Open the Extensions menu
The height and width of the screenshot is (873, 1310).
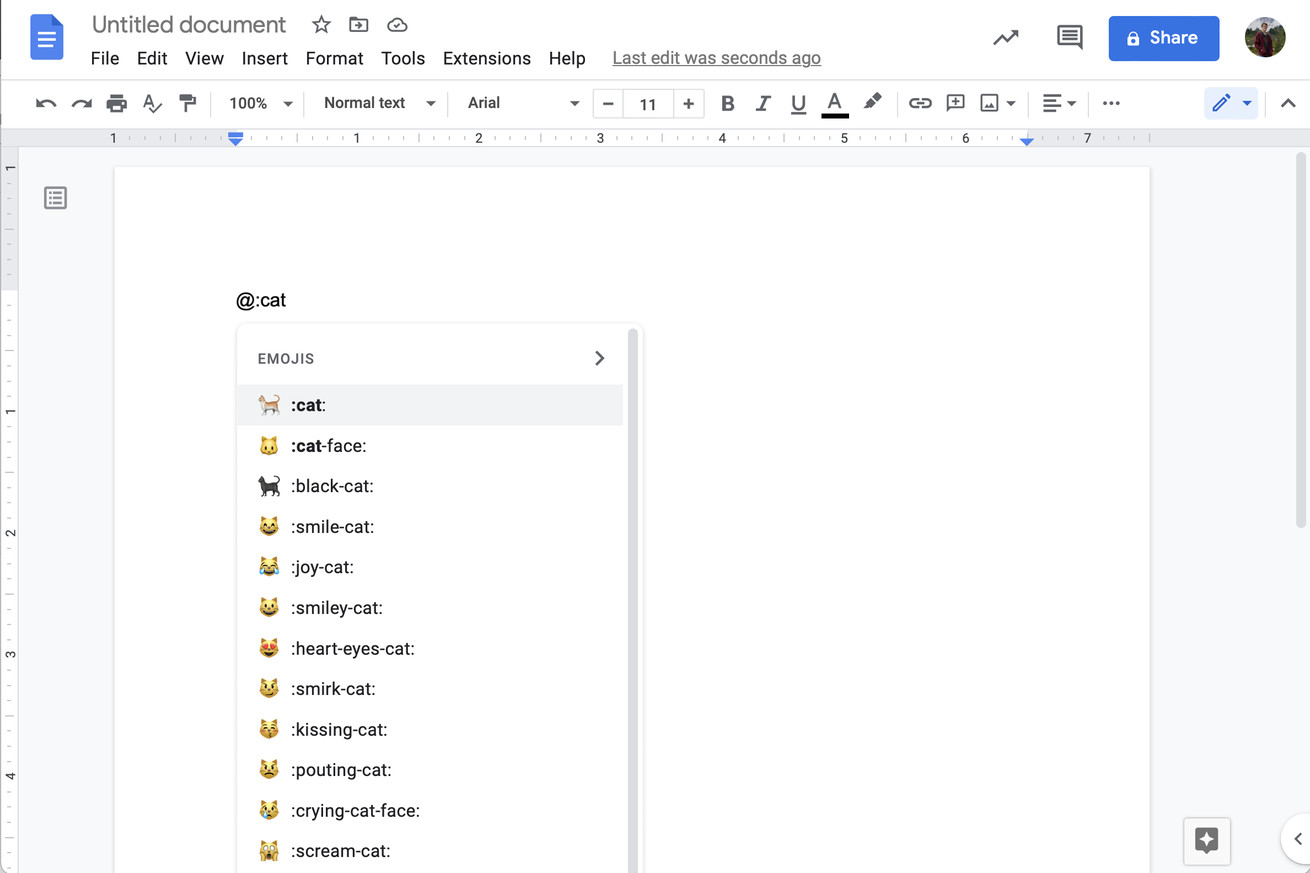(487, 58)
